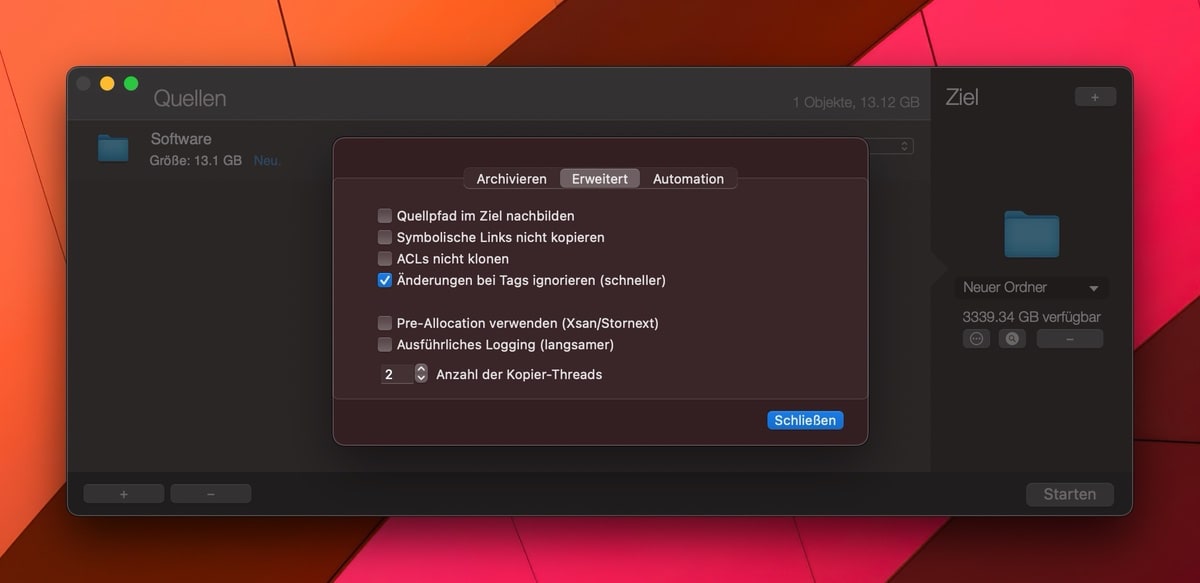
Task: Click the blue destination folder icon
Action: coord(1031,234)
